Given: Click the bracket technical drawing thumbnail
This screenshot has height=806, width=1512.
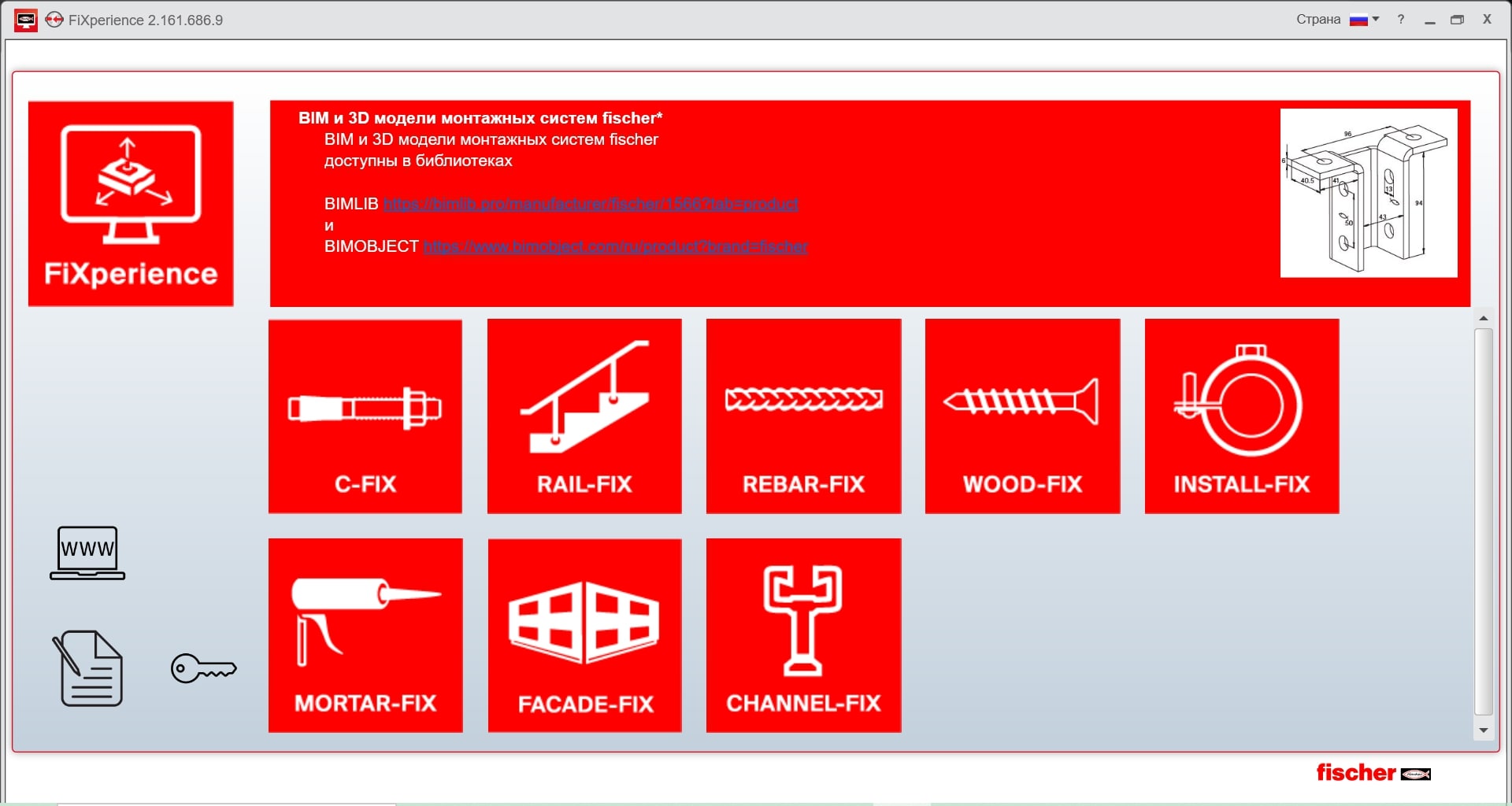Looking at the screenshot, I should coord(1368,193).
